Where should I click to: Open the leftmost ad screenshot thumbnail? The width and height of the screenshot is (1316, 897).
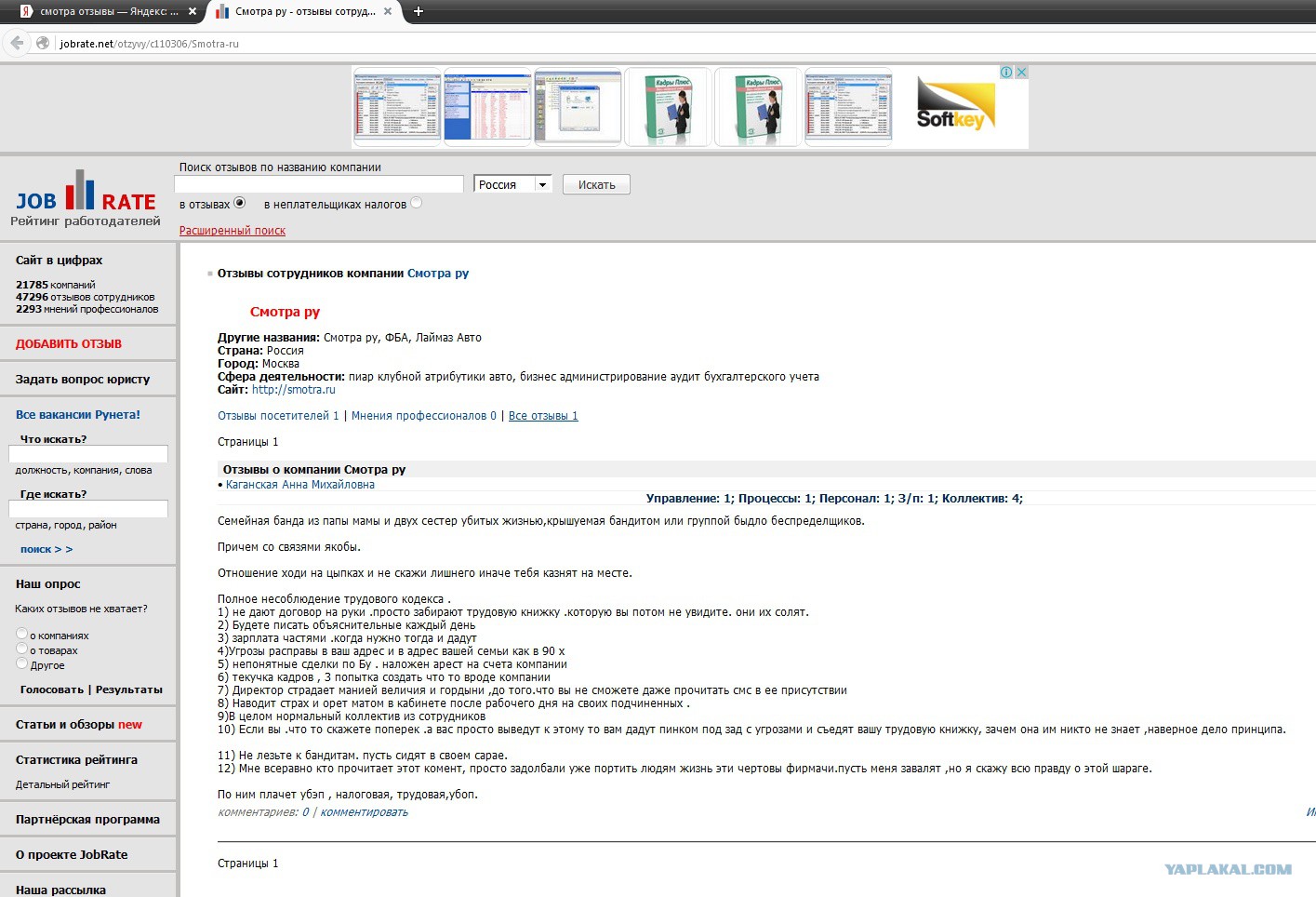point(397,107)
